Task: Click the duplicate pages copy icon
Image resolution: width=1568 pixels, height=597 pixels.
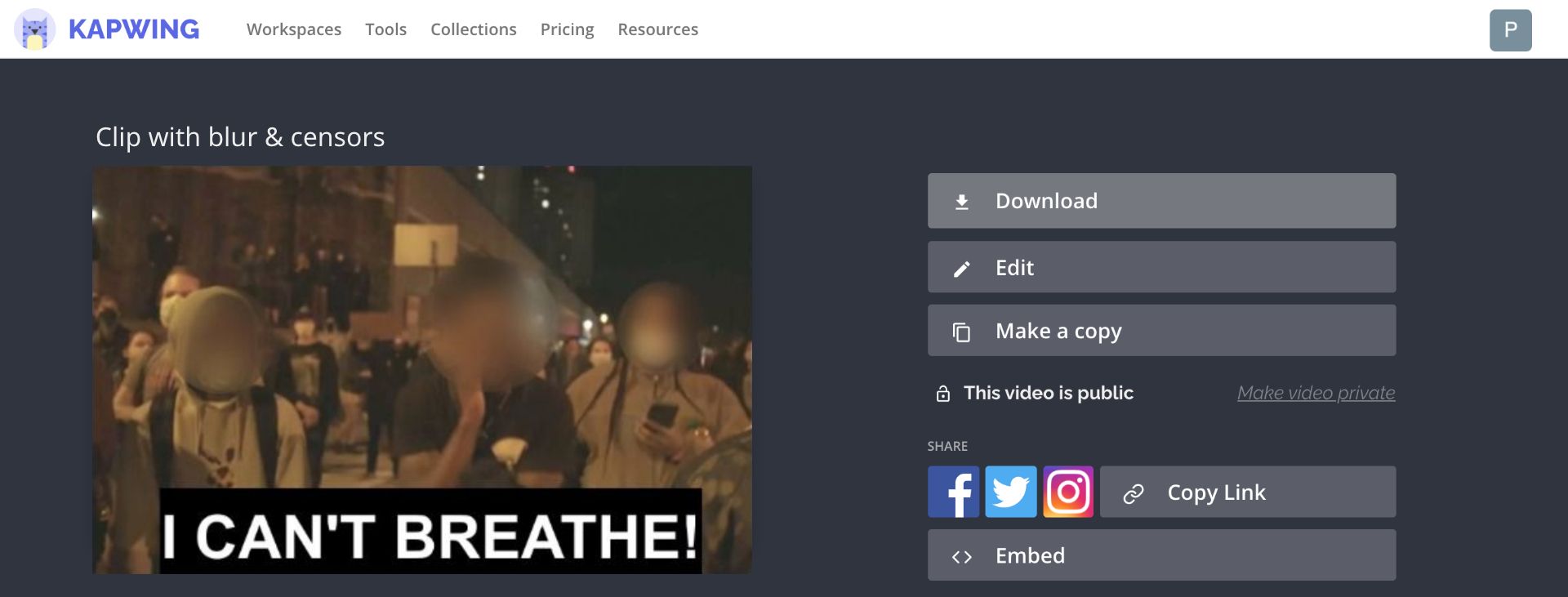Action: click(962, 332)
